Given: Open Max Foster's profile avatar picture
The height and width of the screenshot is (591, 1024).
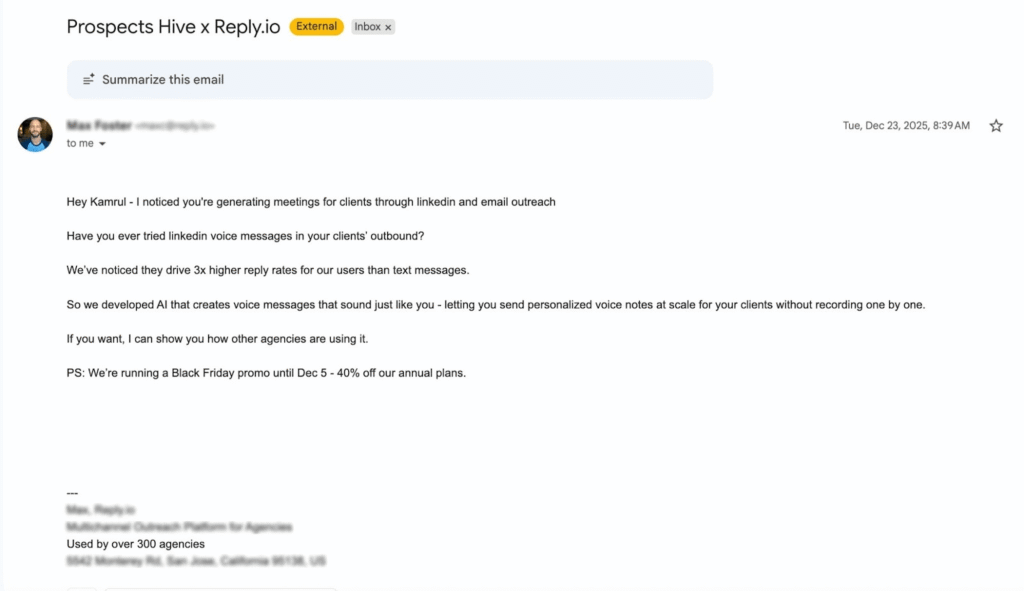Looking at the screenshot, I should (x=35, y=133).
